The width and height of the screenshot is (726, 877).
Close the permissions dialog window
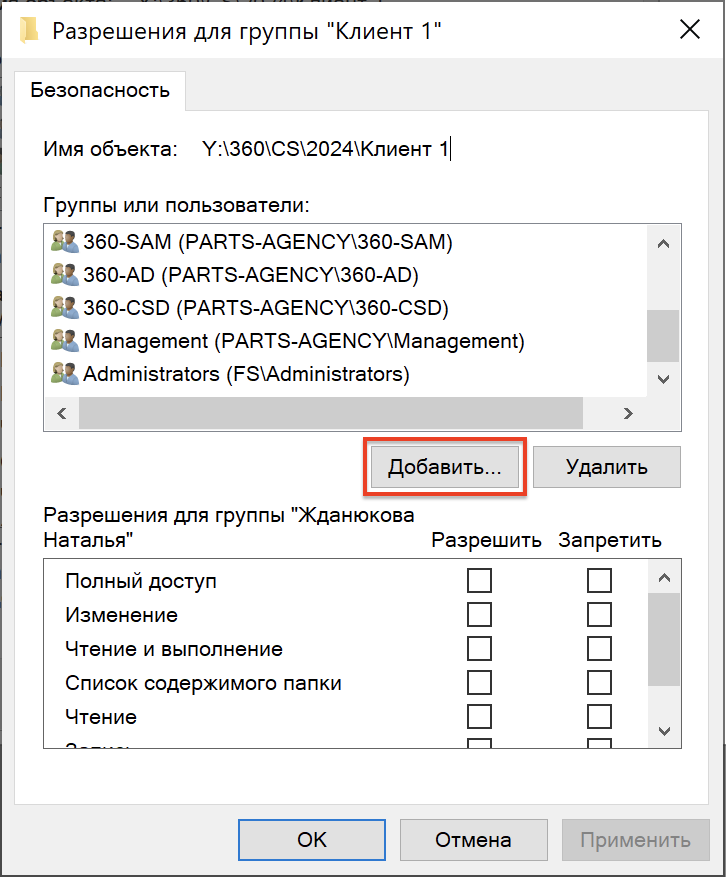click(x=689, y=31)
